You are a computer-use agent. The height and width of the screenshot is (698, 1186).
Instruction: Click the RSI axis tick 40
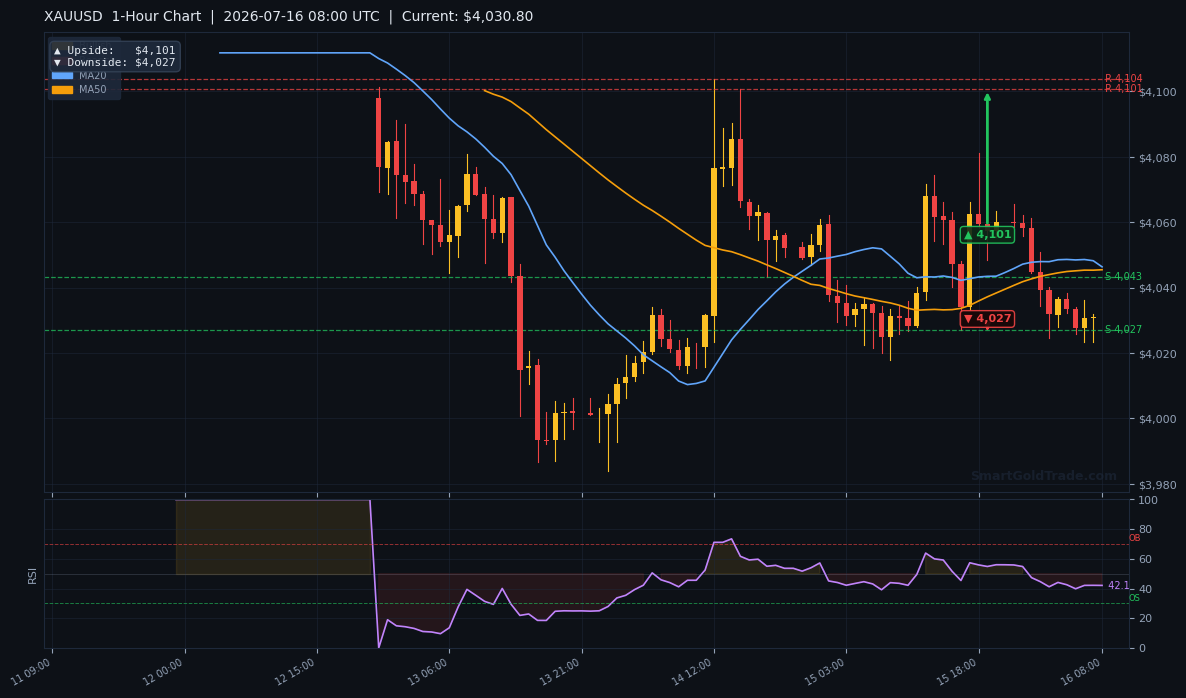[x=1145, y=589]
